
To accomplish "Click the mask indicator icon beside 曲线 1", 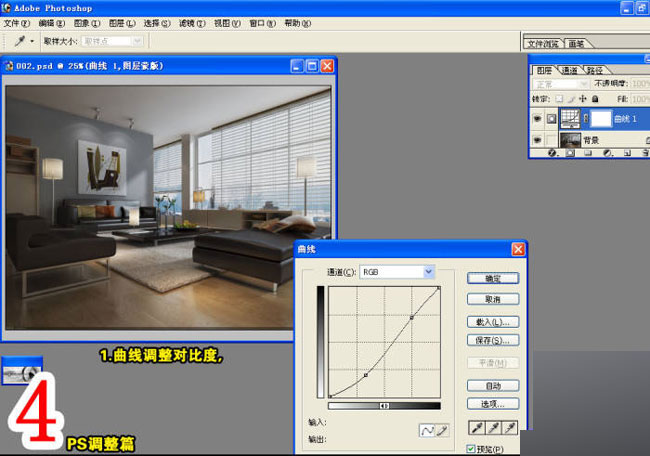I will pyautogui.click(x=551, y=119).
